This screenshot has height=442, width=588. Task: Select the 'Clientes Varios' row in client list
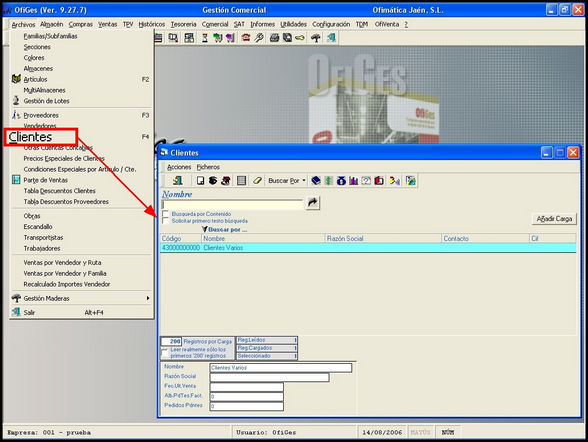pos(368,248)
